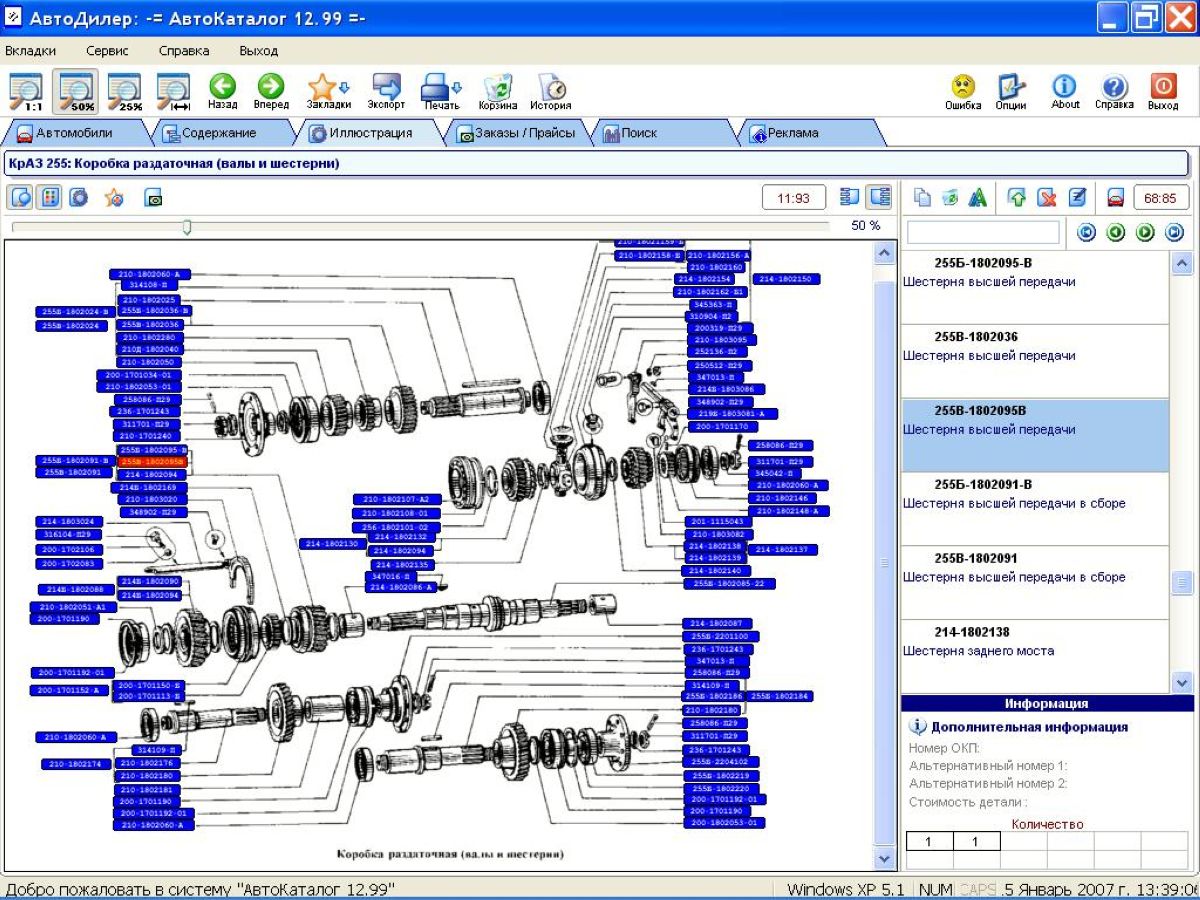This screenshot has height=900, width=1200.
Task: Click the price tag icon in illustration toolbar
Action: click(x=153, y=198)
